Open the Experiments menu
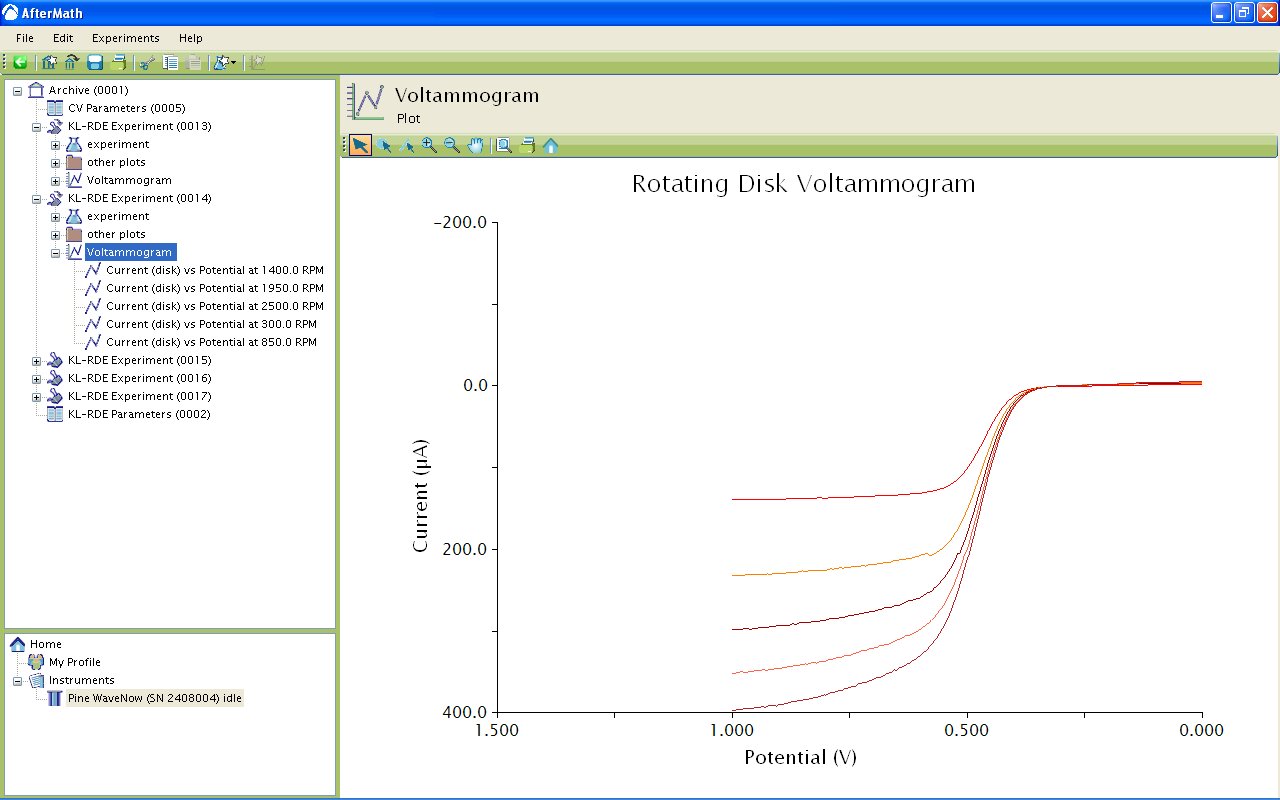Screen dimensions: 1280x800 click(126, 38)
